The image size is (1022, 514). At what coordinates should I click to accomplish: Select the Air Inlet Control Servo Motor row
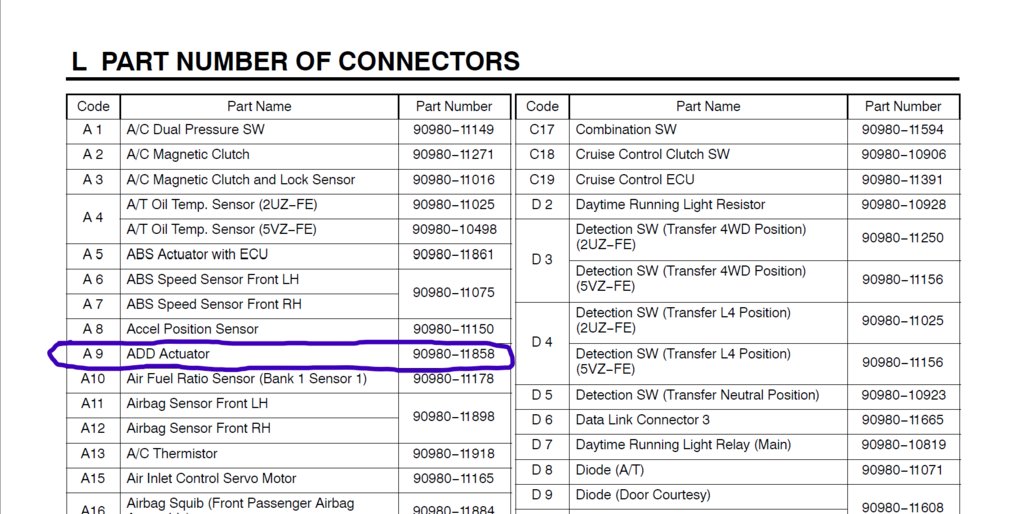click(289, 479)
